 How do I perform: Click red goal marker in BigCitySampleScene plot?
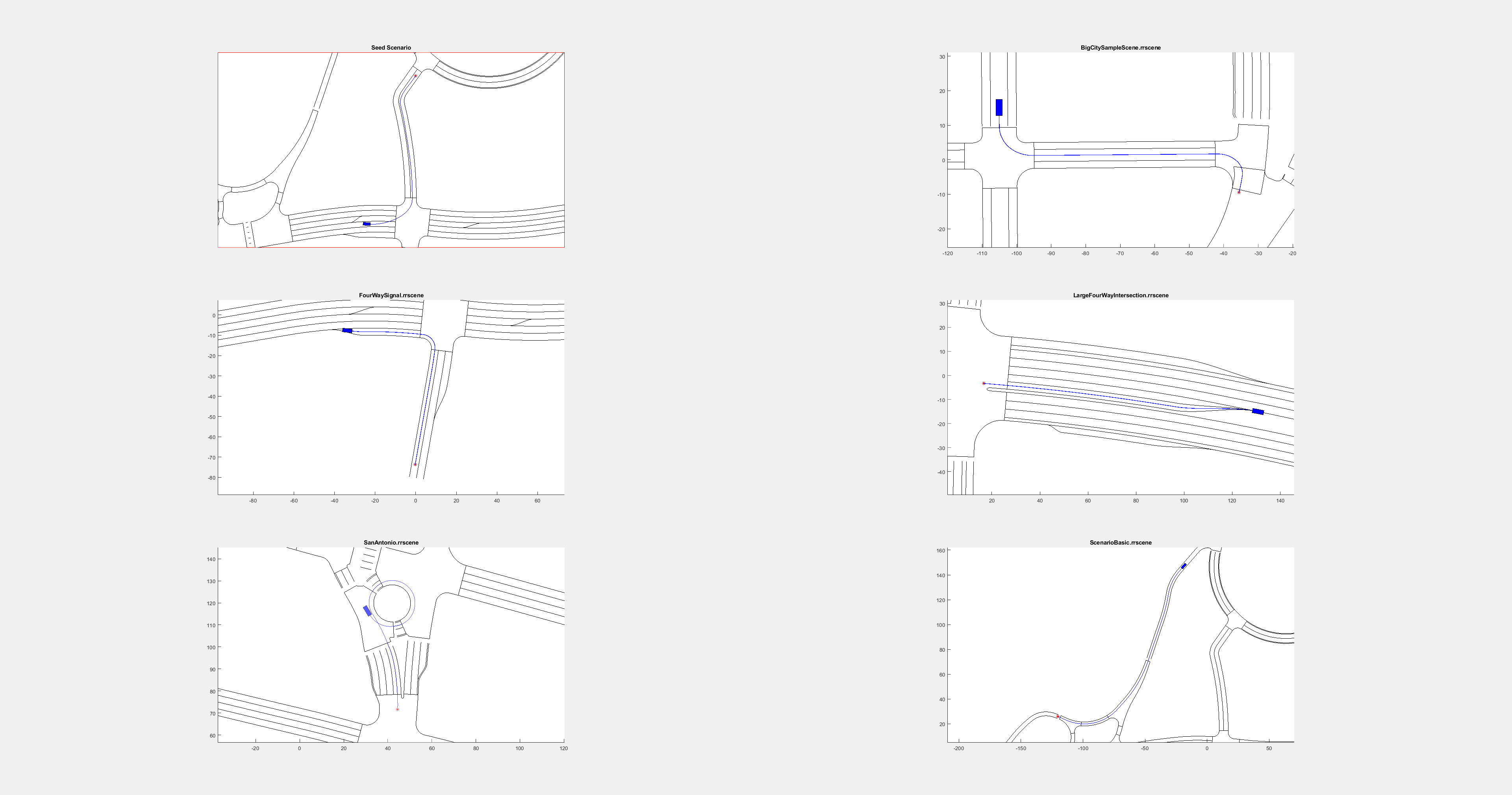pyautogui.click(x=1239, y=192)
